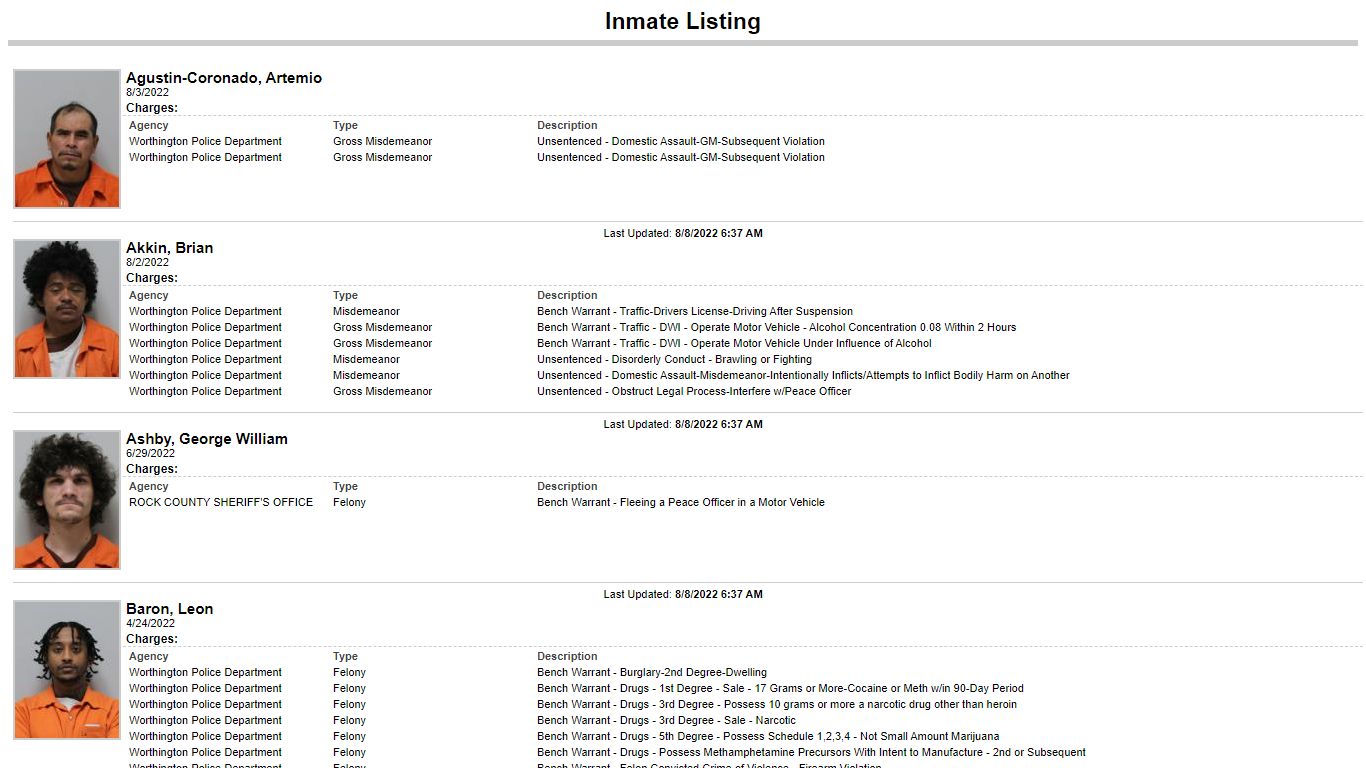1366x768 pixels.
Task: Select the Under Influence of Alcohol DWI charge
Action: coord(734,344)
